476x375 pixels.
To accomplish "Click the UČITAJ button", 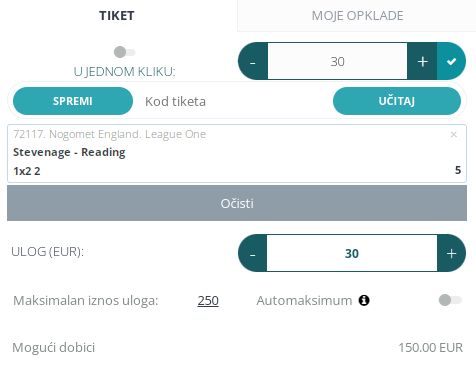I will point(397,101).
